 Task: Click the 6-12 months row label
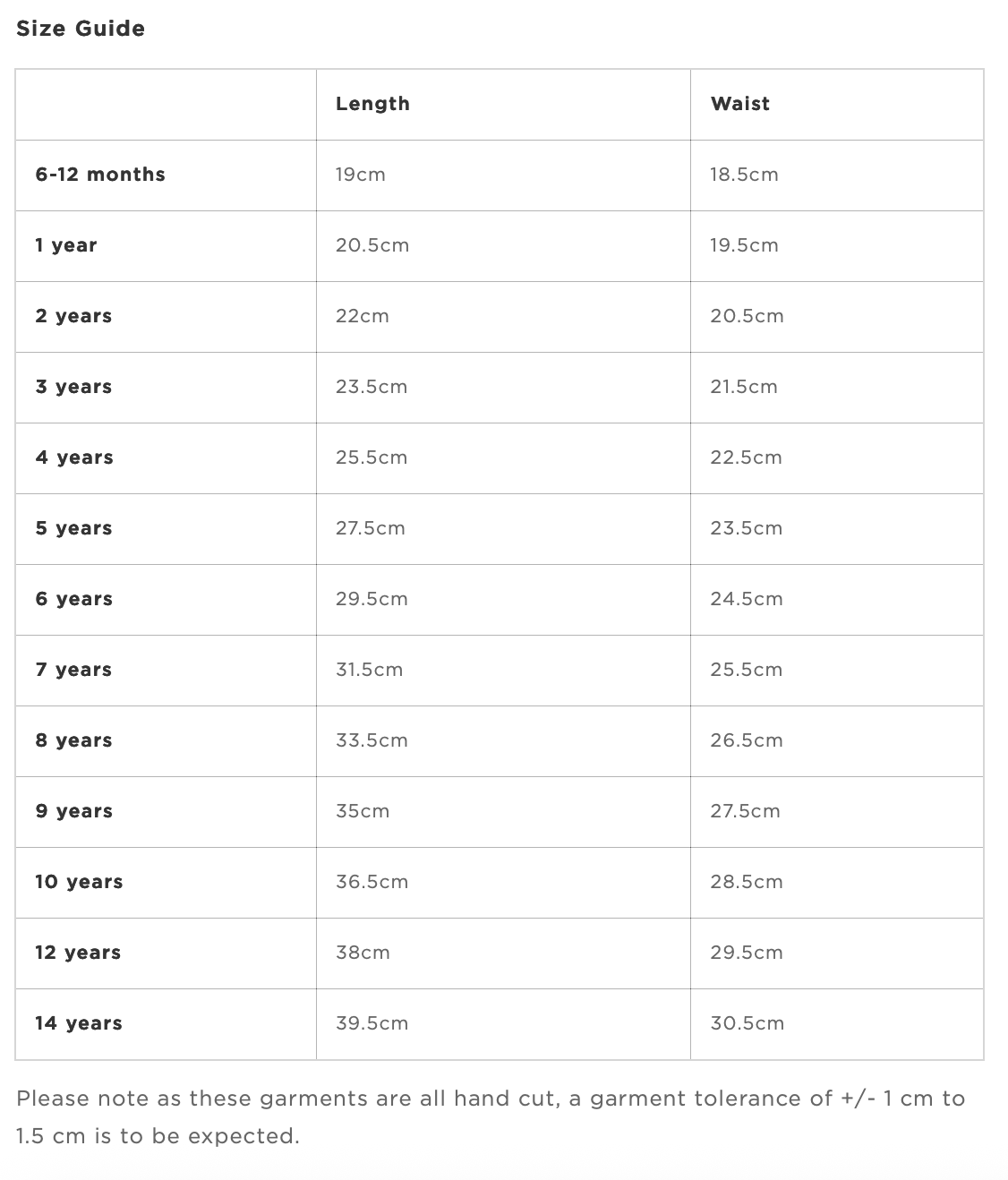(x=100, y=175)
